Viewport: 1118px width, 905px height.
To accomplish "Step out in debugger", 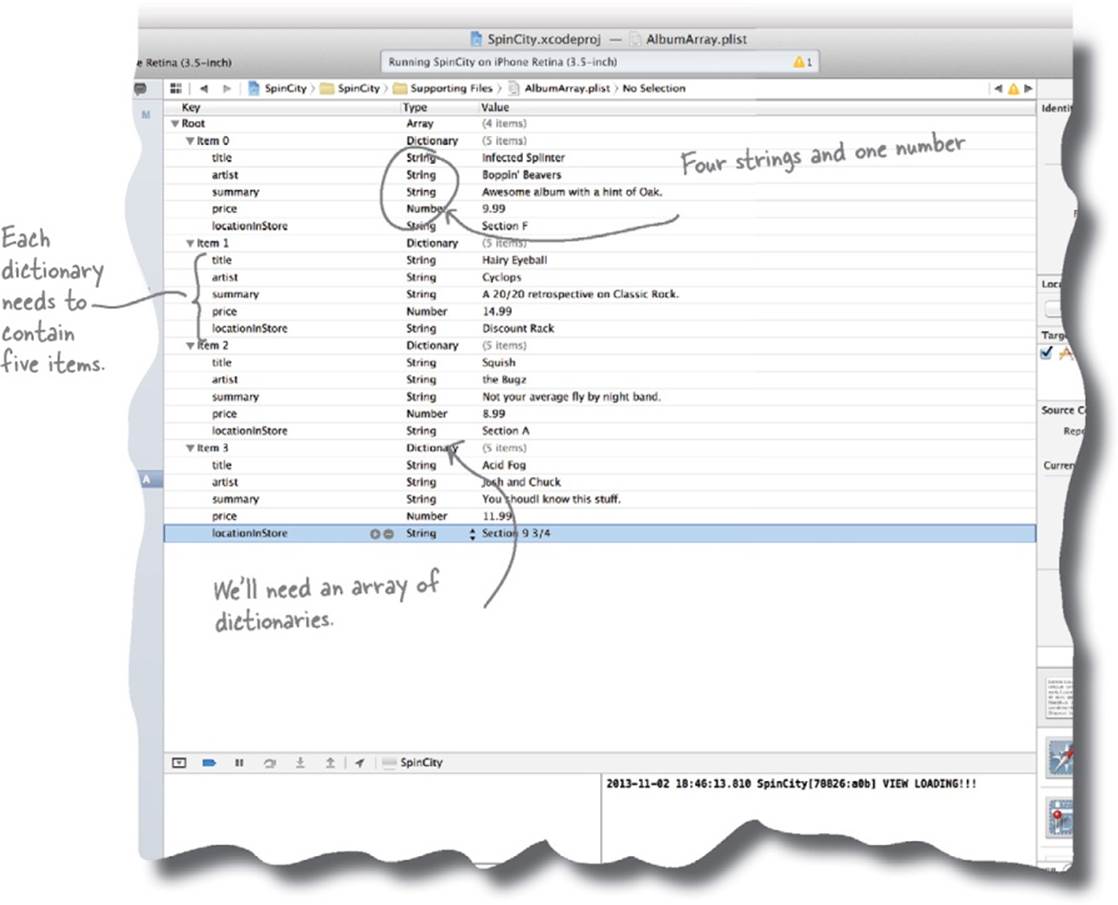I will [x=330, y=762].
